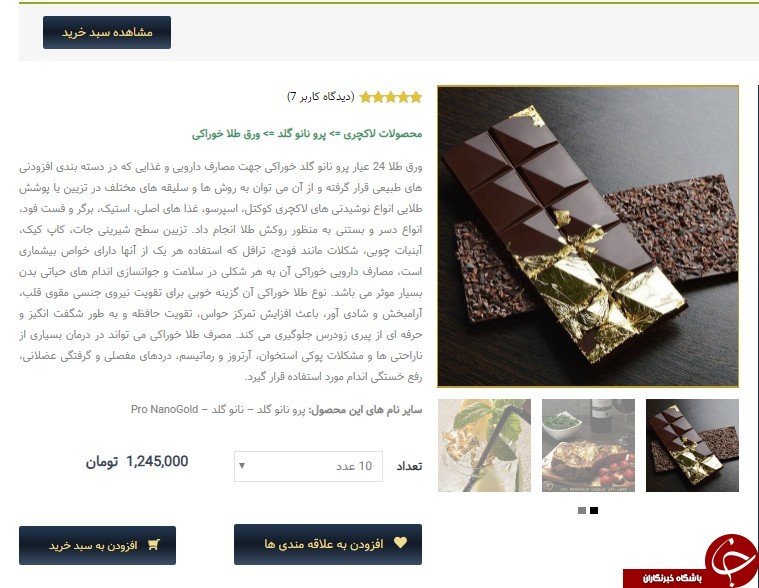Select the steak with gold leaf thumbnail
Image resolution: width=759 pixels, height=588 pixels.
pos(588,445)
